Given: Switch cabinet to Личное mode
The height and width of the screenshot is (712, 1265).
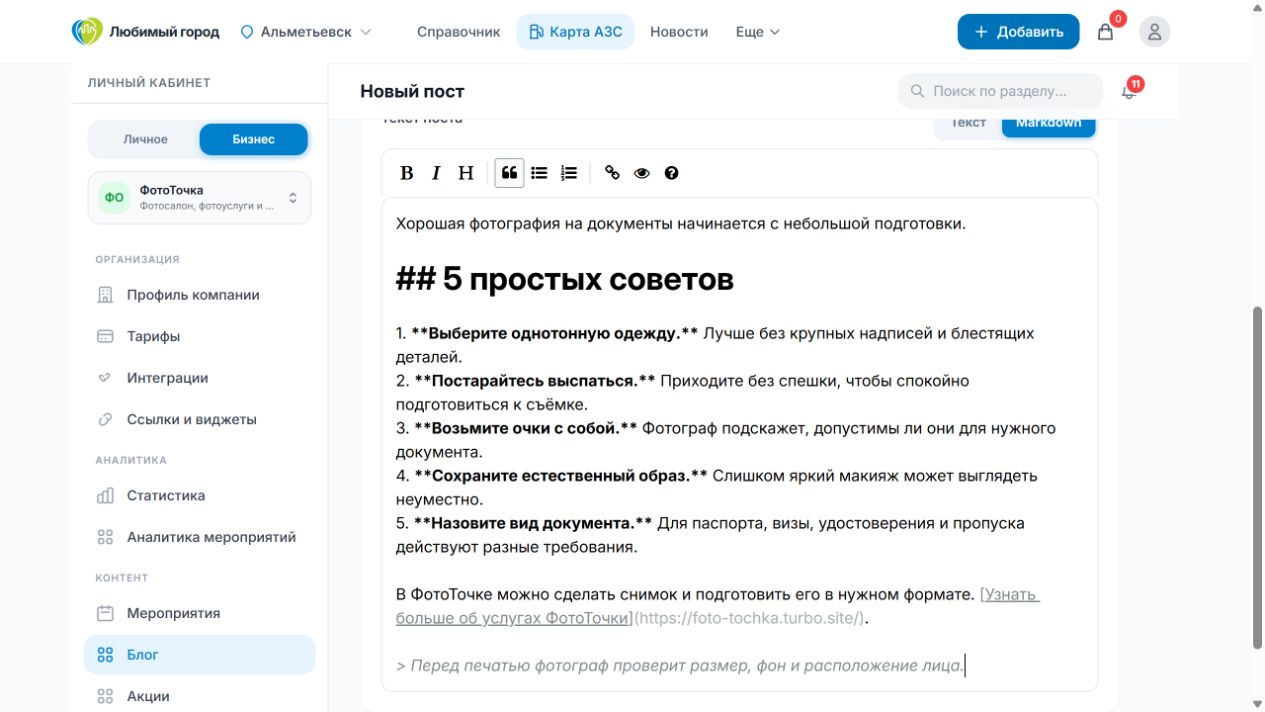Looking at the screenshot, I should click(145, 139).
